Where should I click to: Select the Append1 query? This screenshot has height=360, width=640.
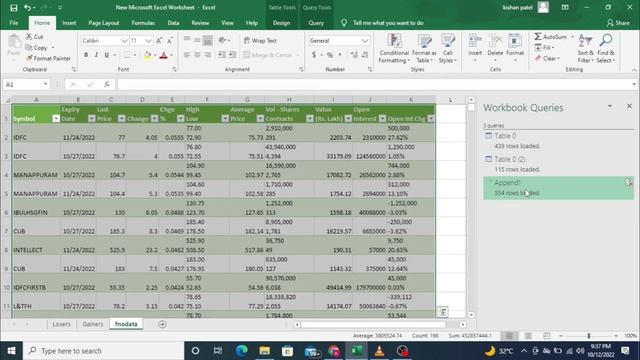[558, 188]
